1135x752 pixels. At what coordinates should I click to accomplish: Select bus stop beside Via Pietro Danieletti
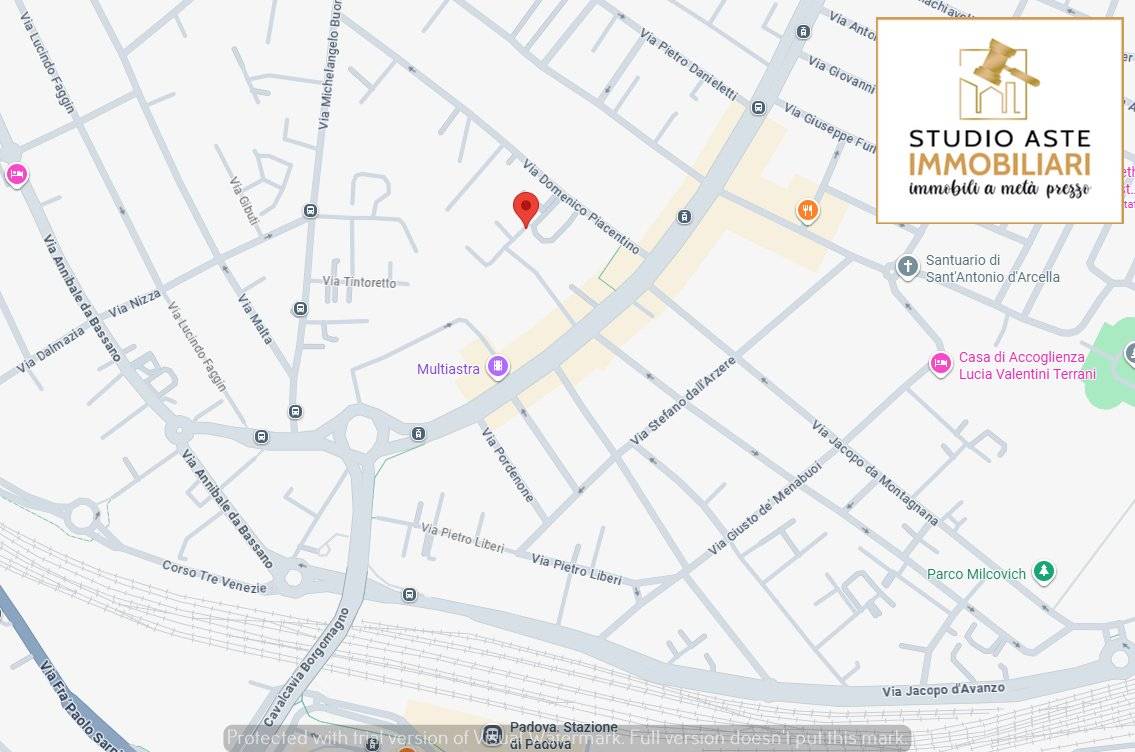tap(758, 108)
